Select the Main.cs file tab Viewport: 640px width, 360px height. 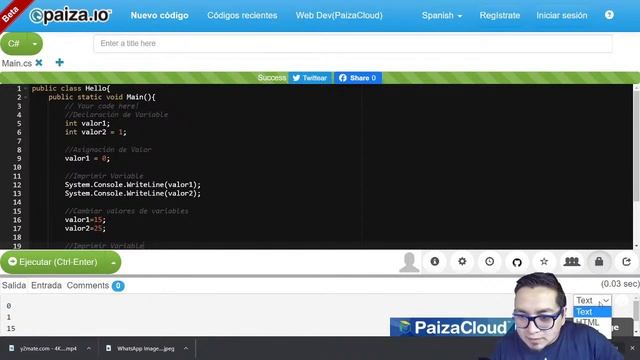[17, 63]
